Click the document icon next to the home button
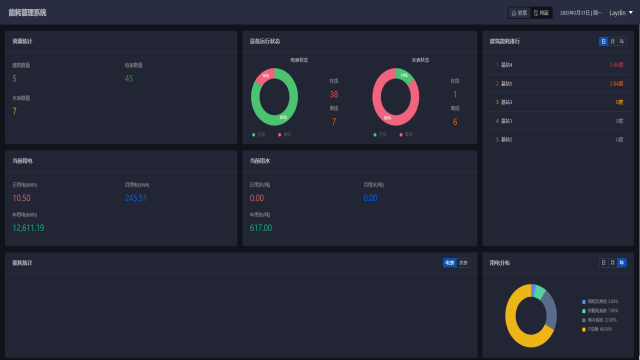This screenshot has height=360, width=640. coord(536,13)
